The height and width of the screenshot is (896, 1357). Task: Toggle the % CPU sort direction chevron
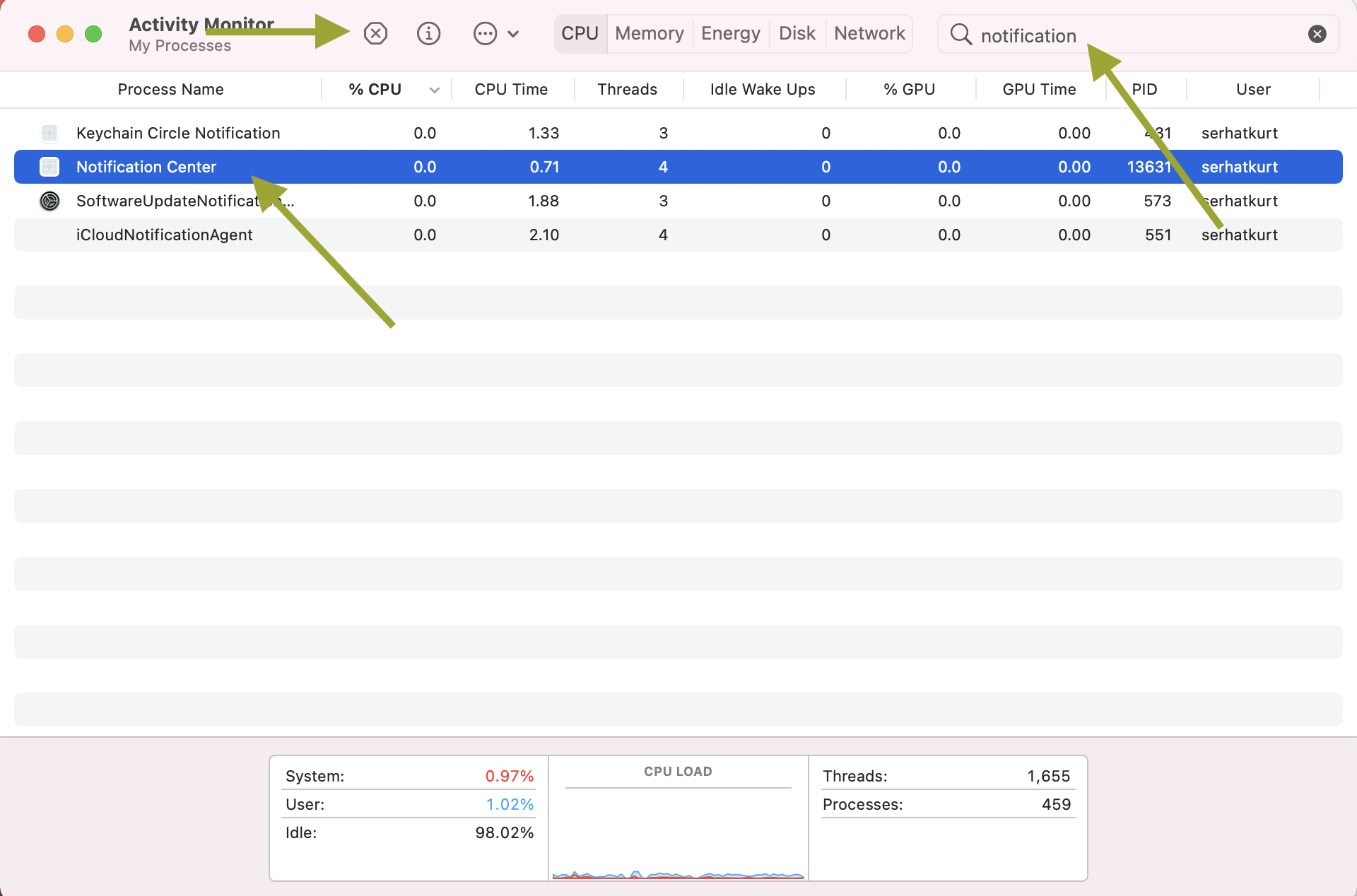coord(435,90)
